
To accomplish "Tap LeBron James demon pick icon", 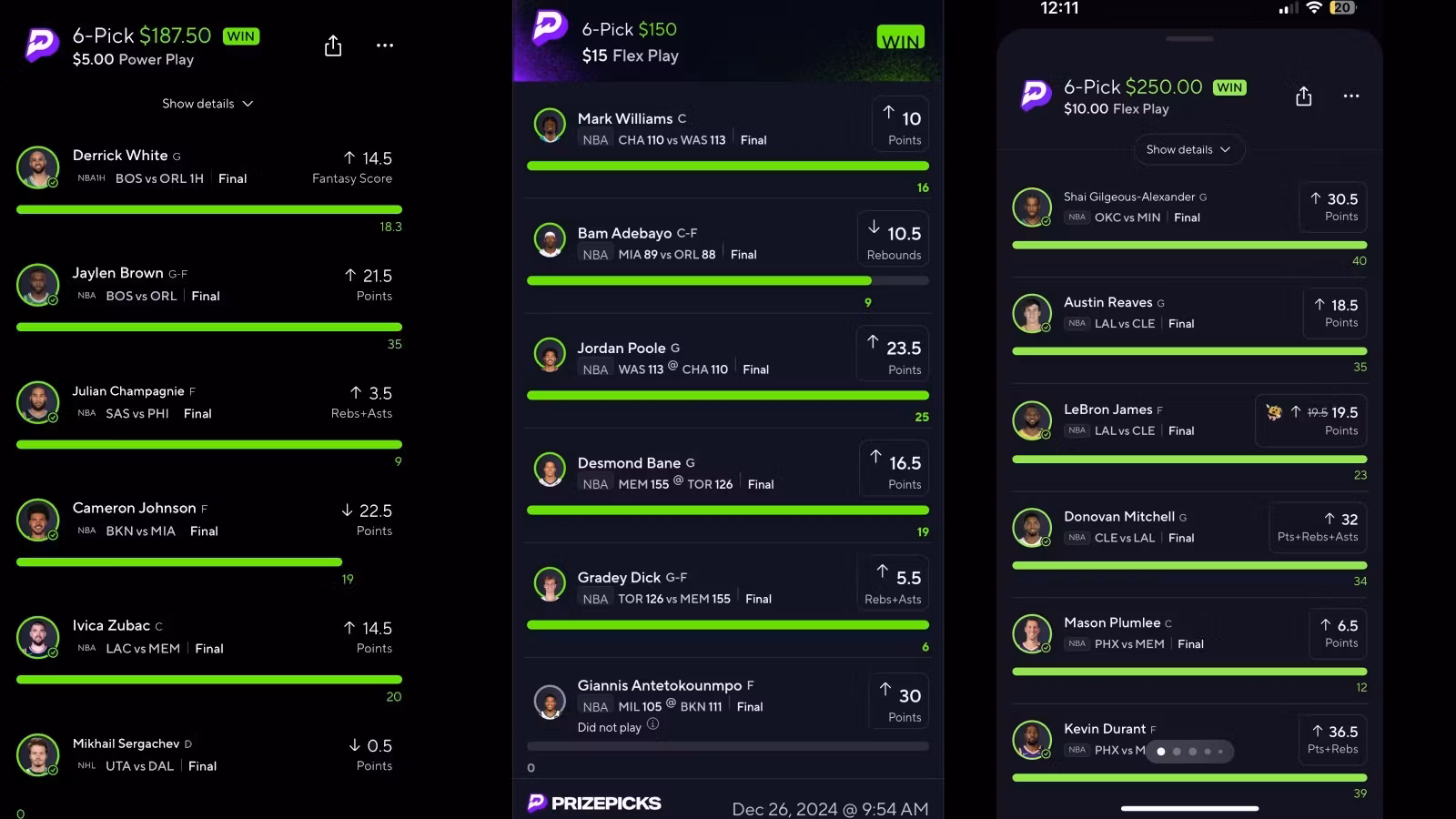I will (x=1274, y=412).
